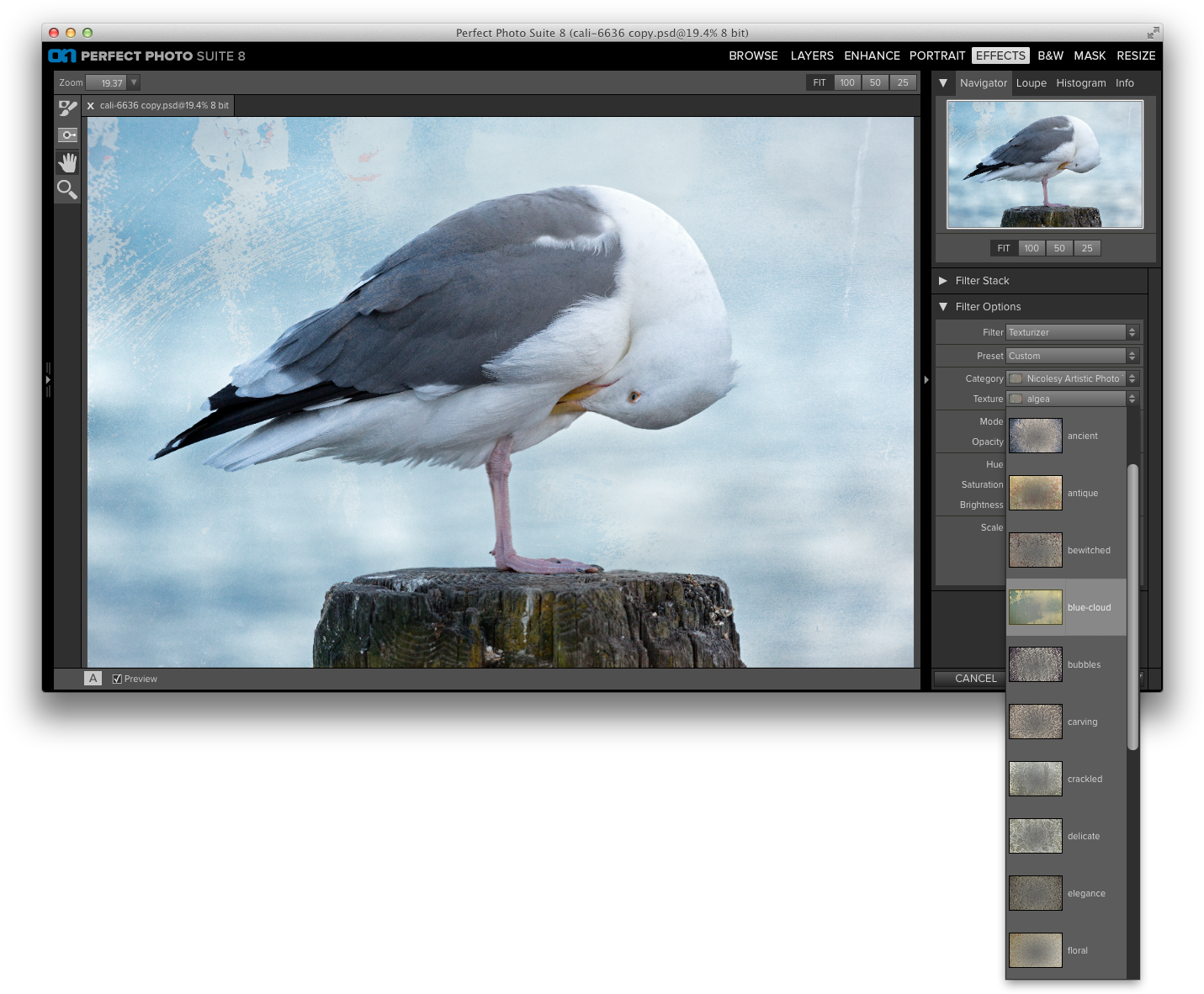The image size is (1204, 994).
Task: Open the Zoom percentage dropdown arrow
Action: coord(134,82)
